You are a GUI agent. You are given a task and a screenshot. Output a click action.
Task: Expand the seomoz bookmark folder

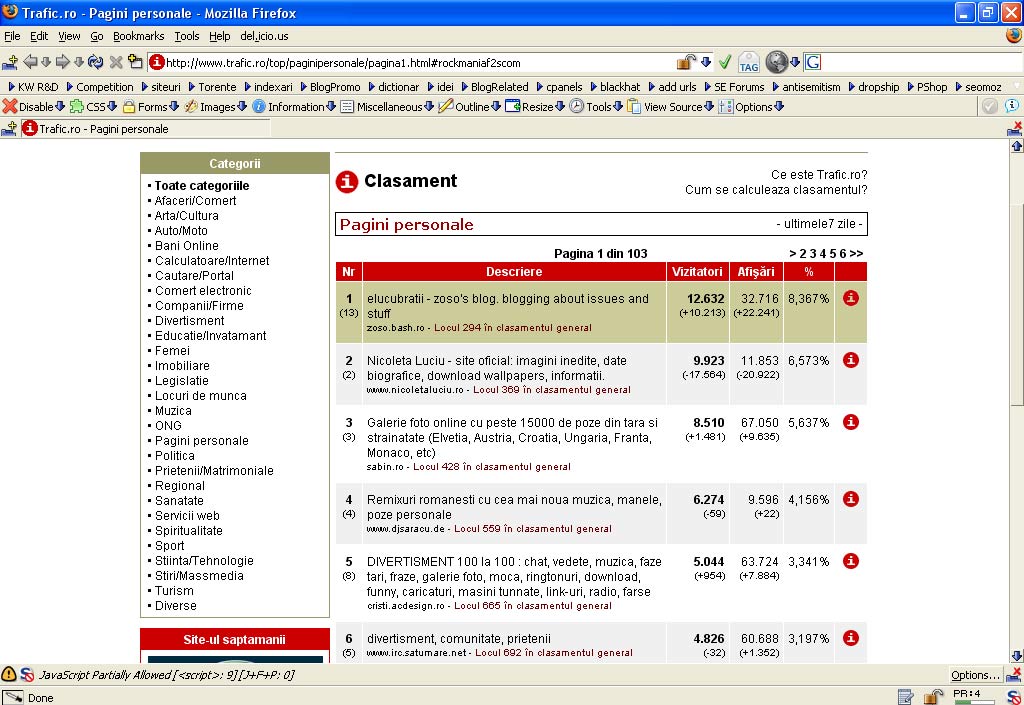coord(978,87)
